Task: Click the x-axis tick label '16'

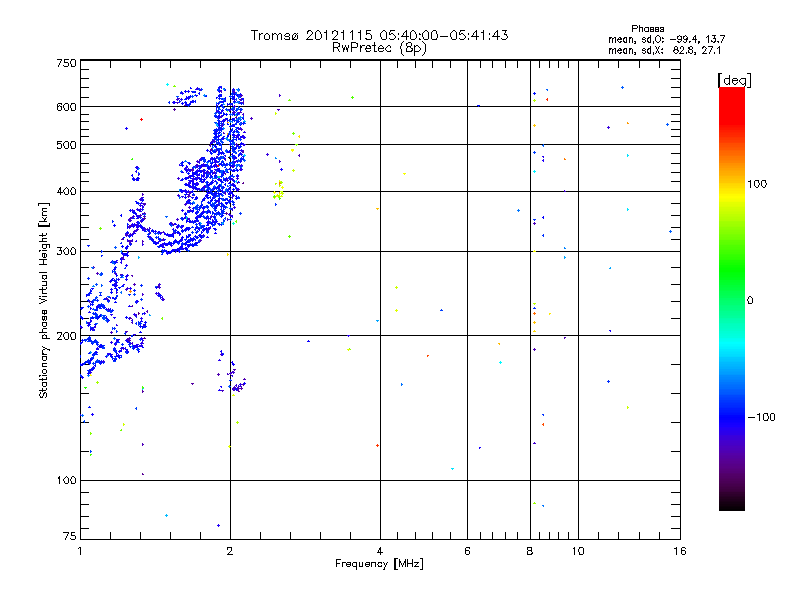Action: [x=680, y=551]
